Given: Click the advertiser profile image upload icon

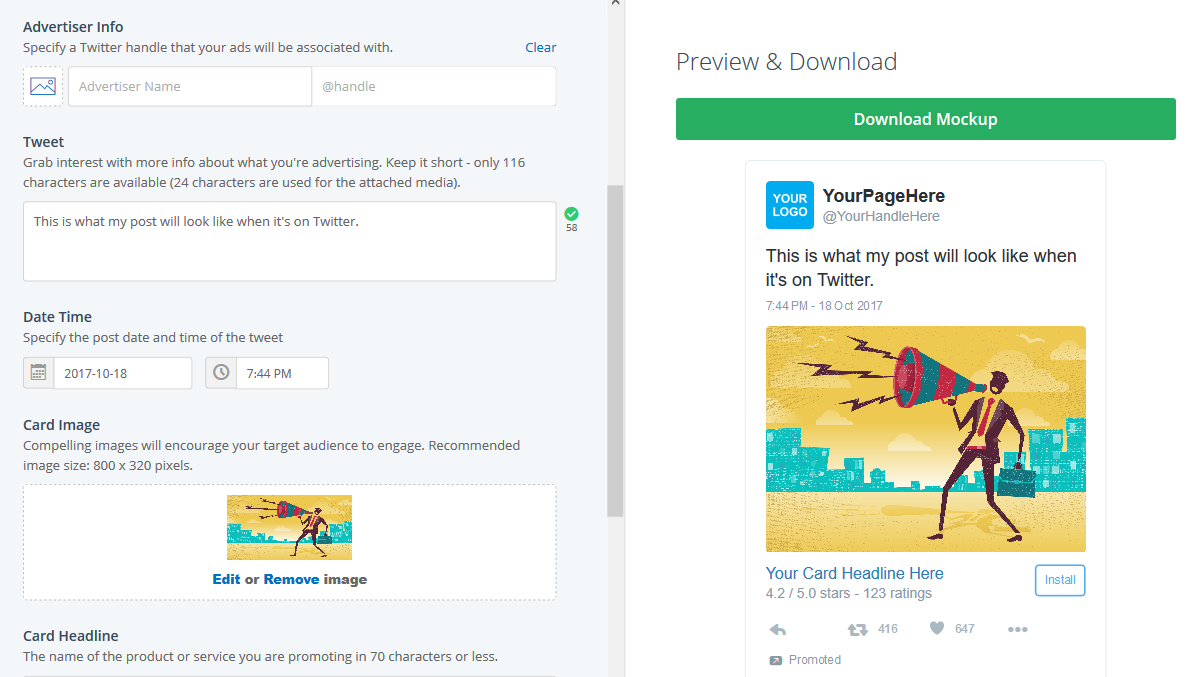Looking at the screenshot, I should (x=43, y=86).
